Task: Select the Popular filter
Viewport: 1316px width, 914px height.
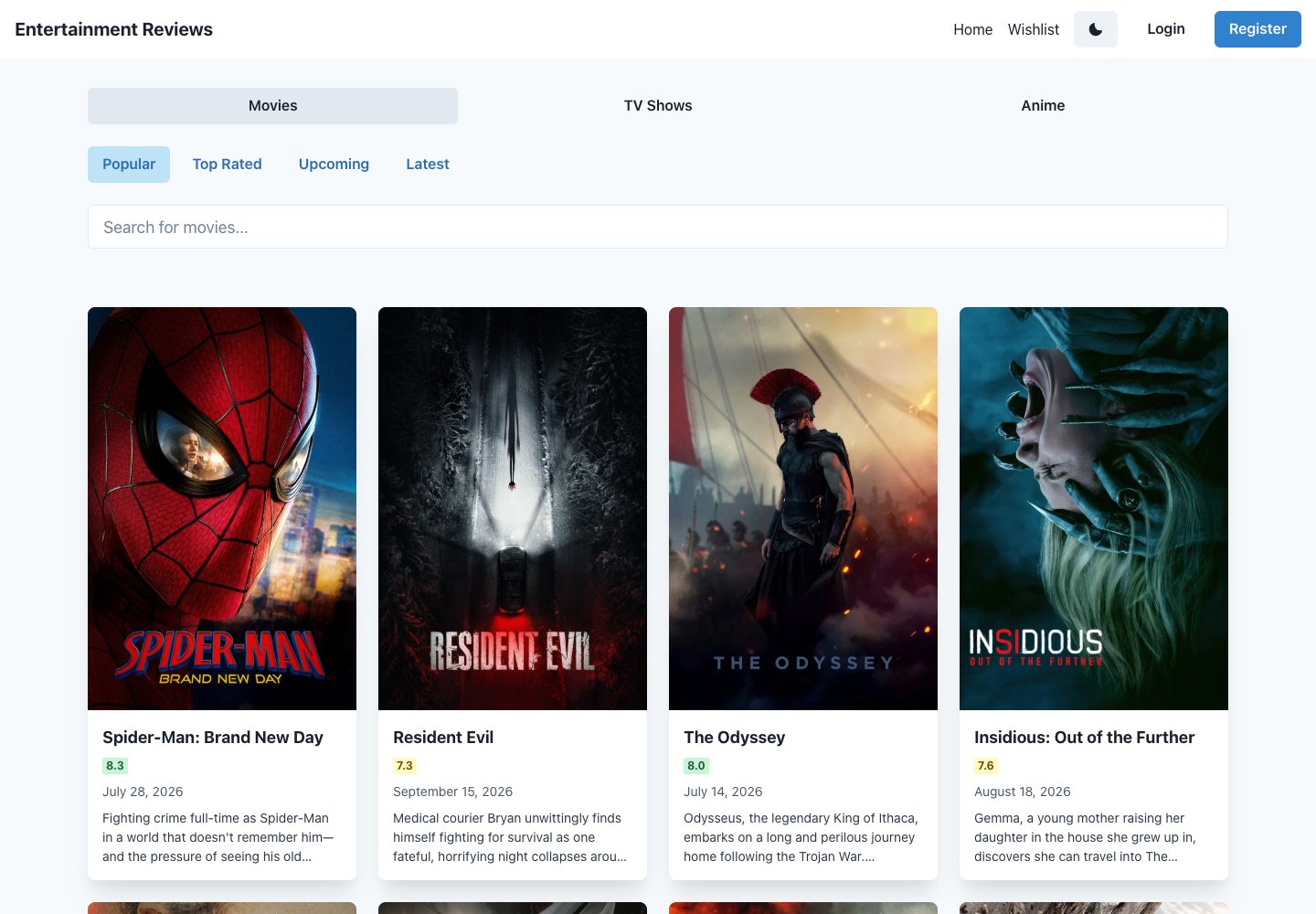Action: pyautogui.click(x=129, y=165)
